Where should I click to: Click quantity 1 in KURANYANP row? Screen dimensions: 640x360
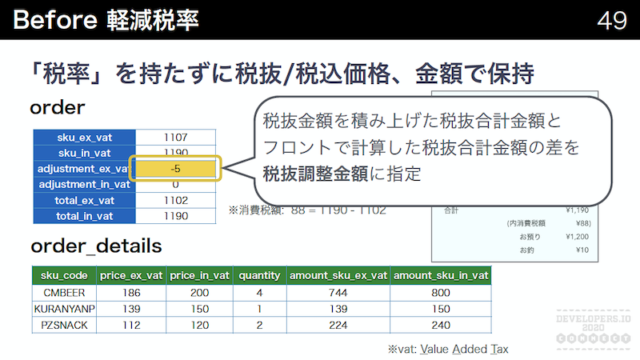pos(260,309)
